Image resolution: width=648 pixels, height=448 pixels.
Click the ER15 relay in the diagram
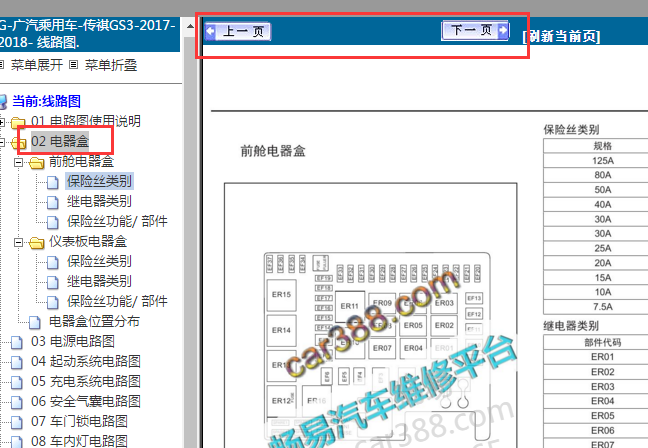281,295
